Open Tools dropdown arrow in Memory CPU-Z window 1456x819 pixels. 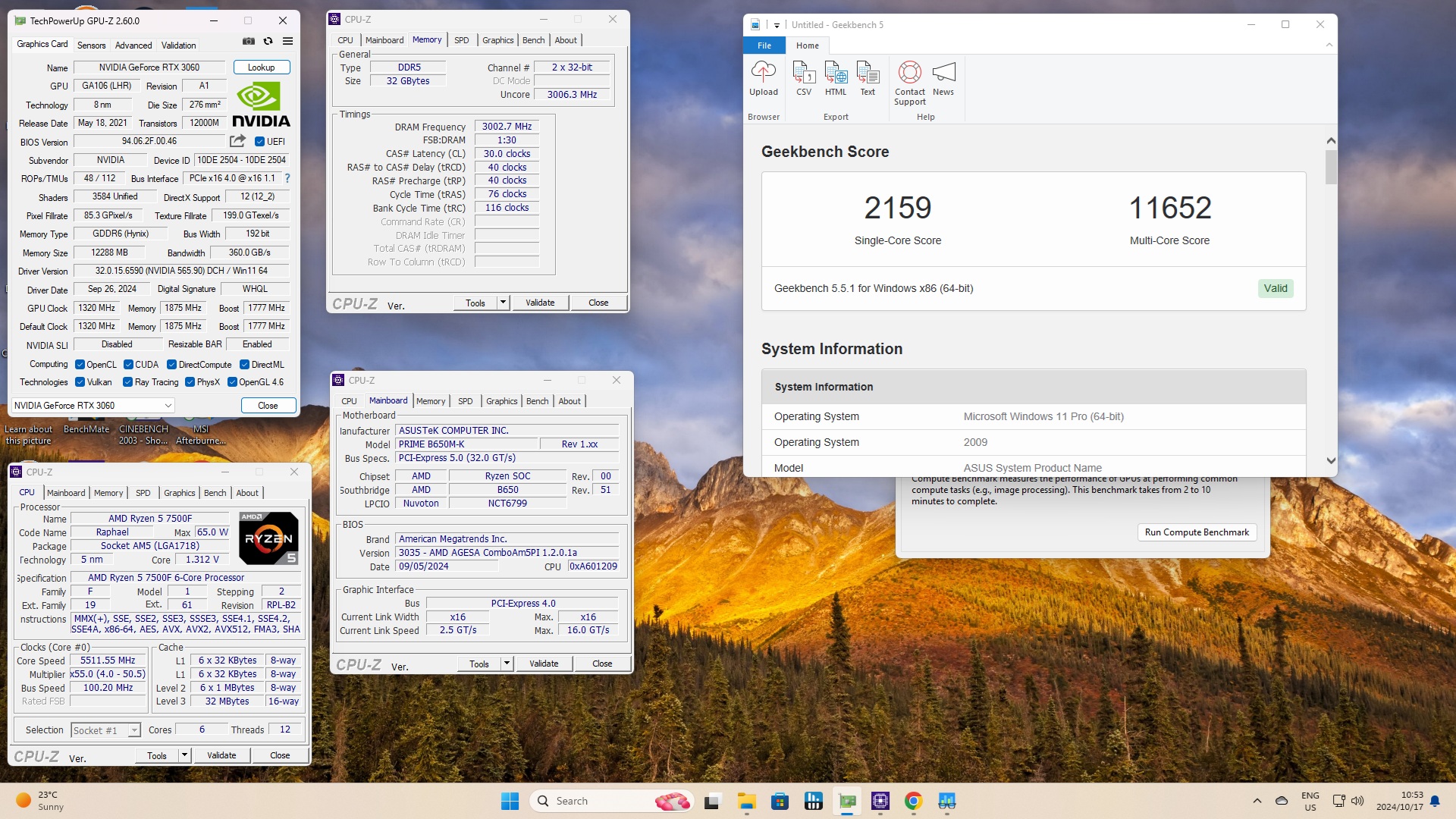pos(502,303)
